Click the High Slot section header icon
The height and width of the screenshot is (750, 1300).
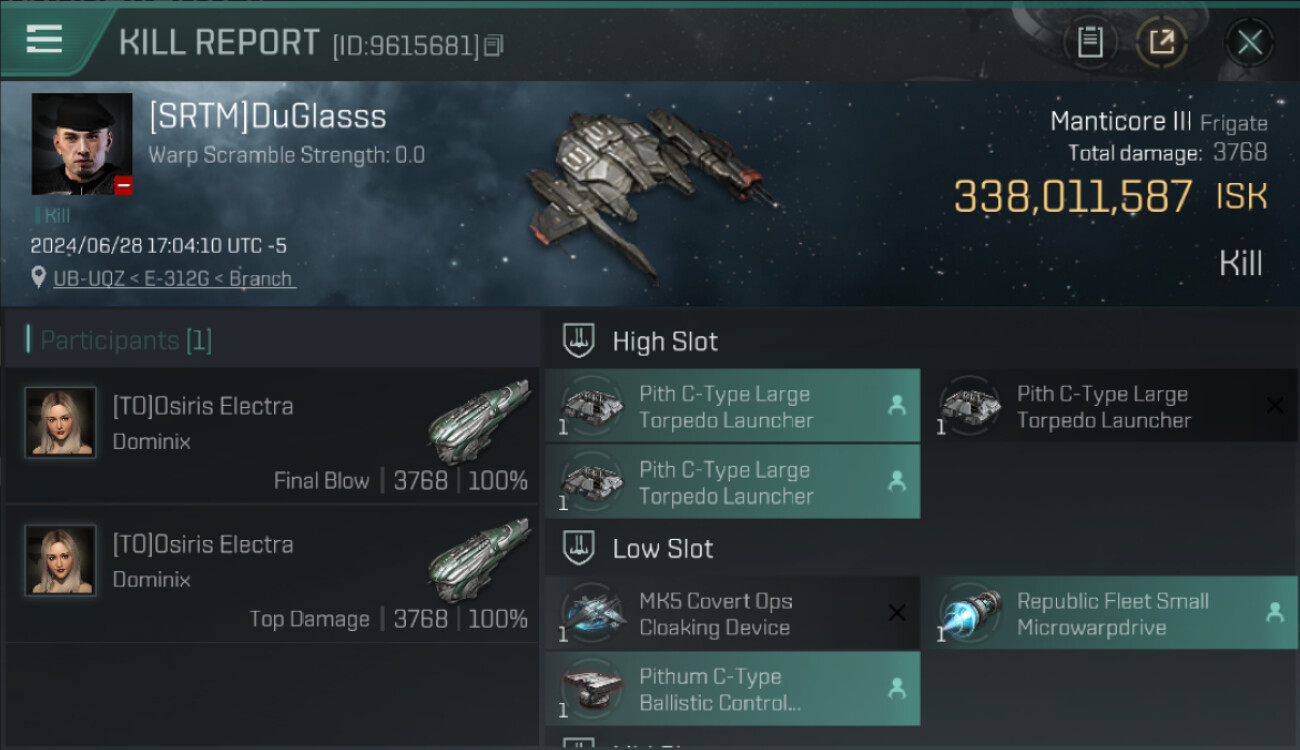[579, 341]
